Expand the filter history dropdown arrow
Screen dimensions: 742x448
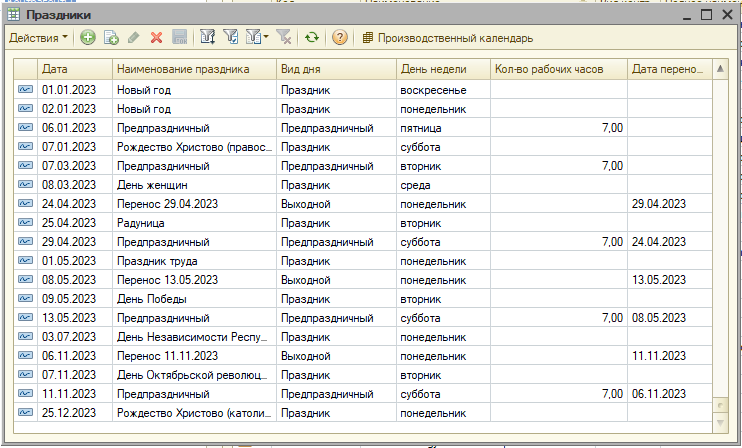(266, 38)
